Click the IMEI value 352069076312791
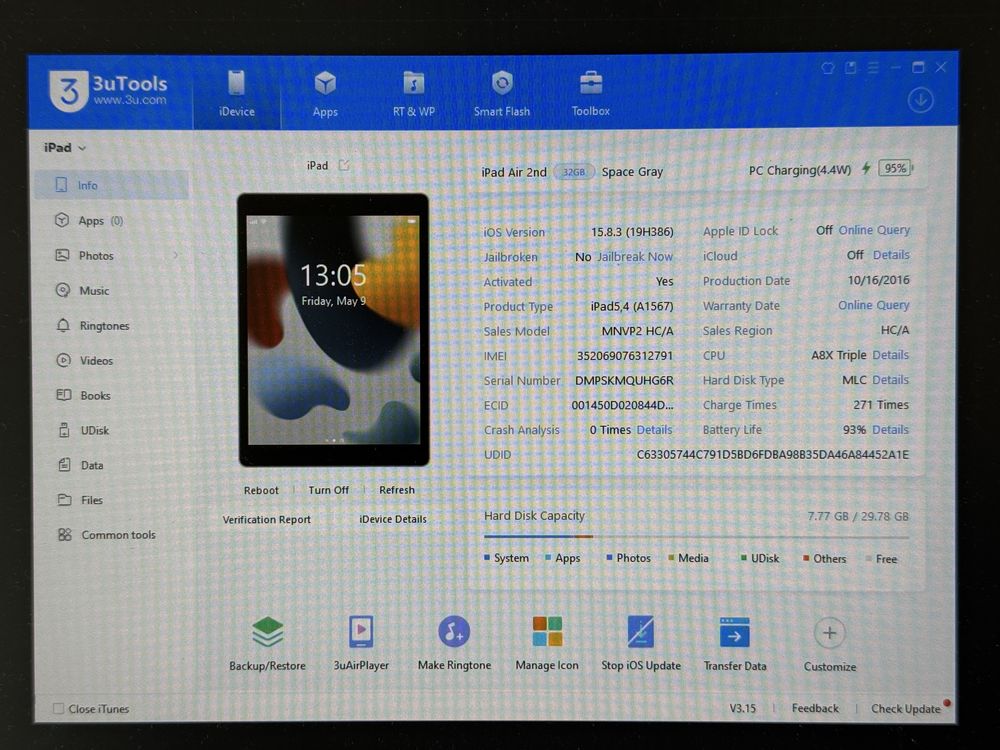 pyautogui.click(x=624, y=356)
